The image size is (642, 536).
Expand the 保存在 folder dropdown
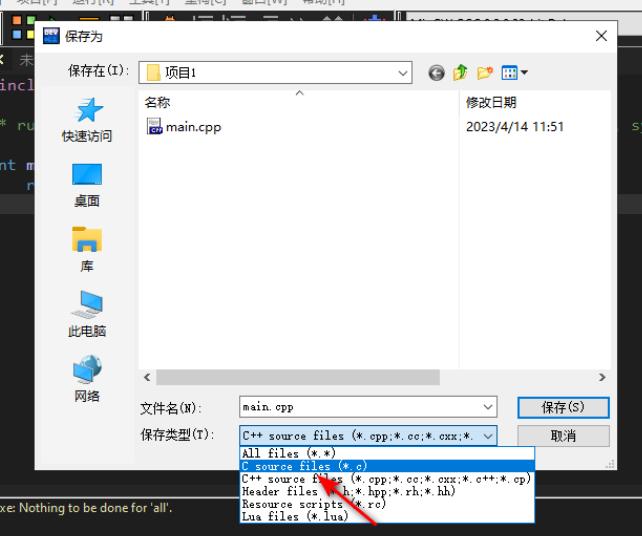click(x=402, y=73)
